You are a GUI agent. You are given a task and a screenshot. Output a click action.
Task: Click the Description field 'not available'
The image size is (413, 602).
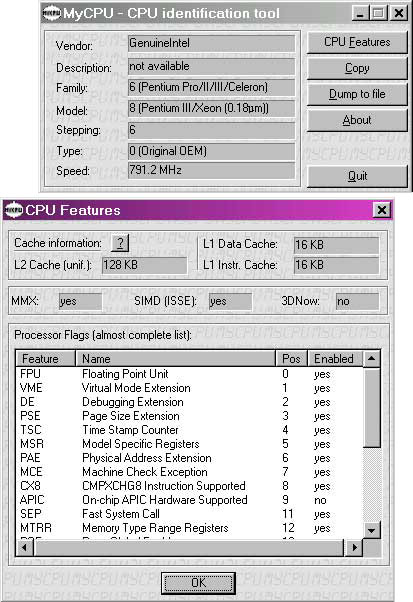click(x=211, y=66)
